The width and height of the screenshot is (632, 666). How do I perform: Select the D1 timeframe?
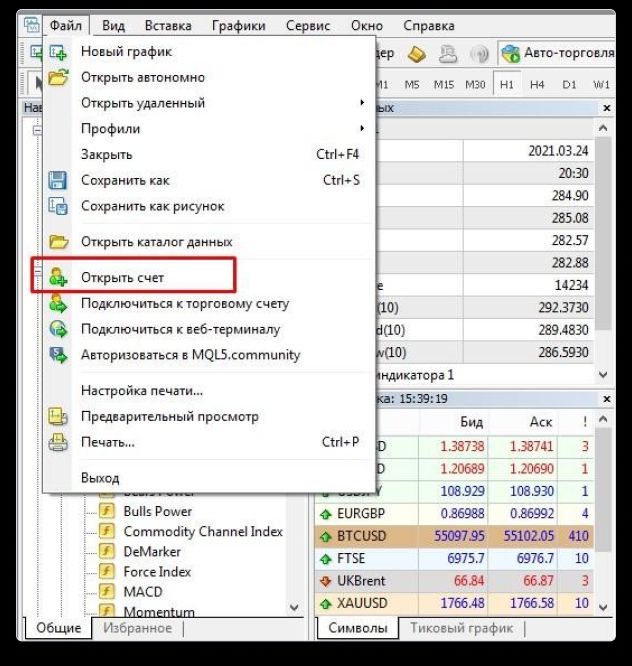569,85
